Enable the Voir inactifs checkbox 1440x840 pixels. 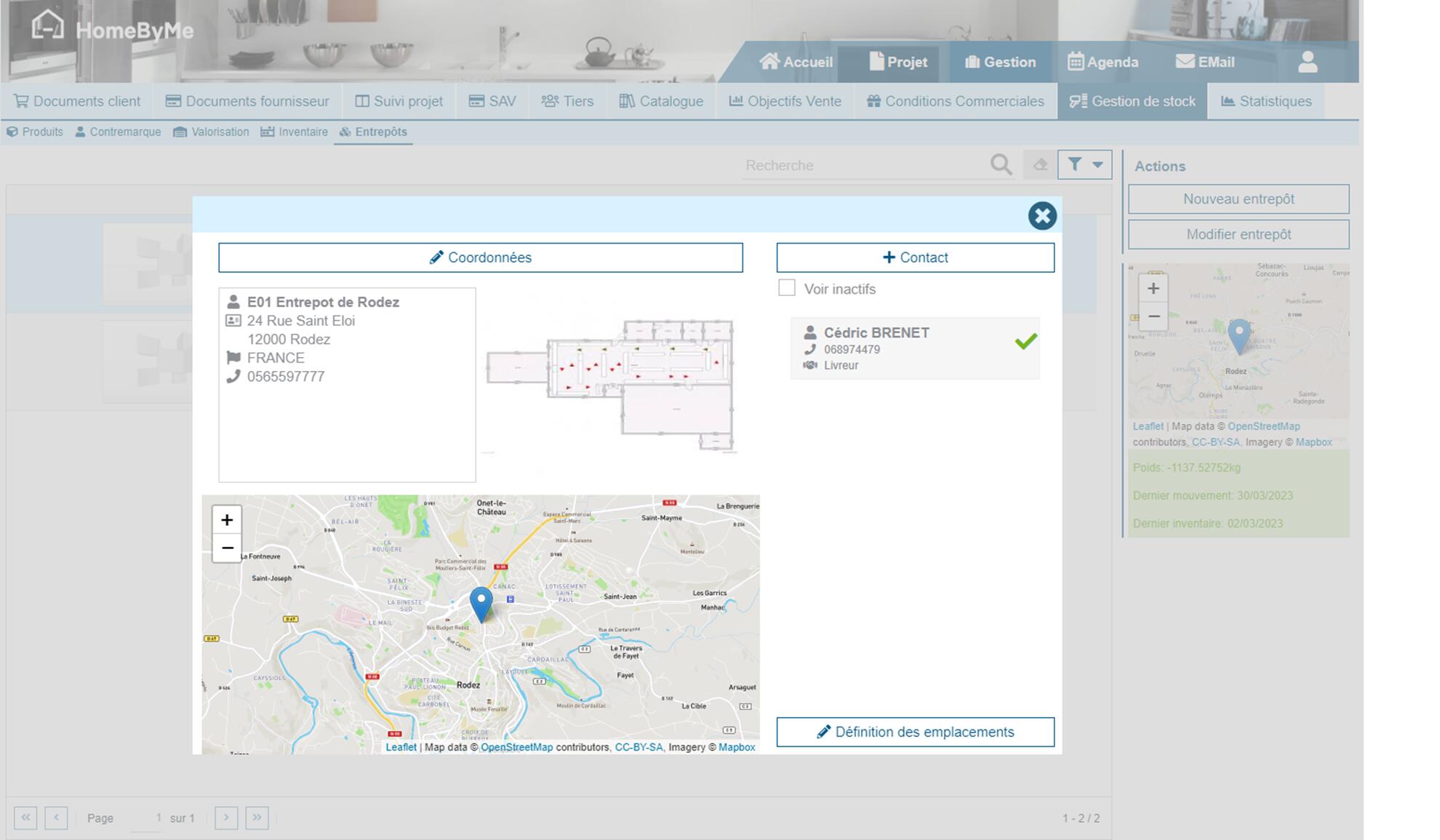point(787,288)
